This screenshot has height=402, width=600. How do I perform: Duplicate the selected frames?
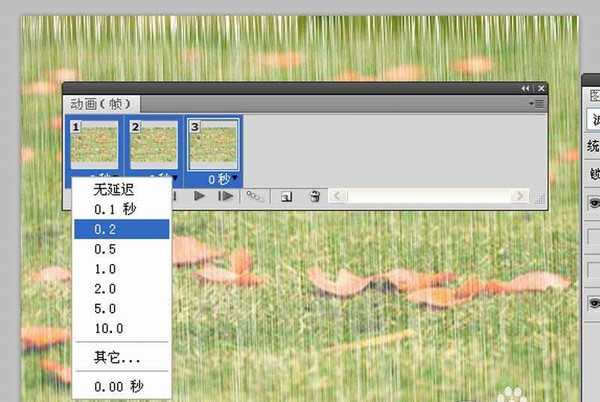click(286, 197)
